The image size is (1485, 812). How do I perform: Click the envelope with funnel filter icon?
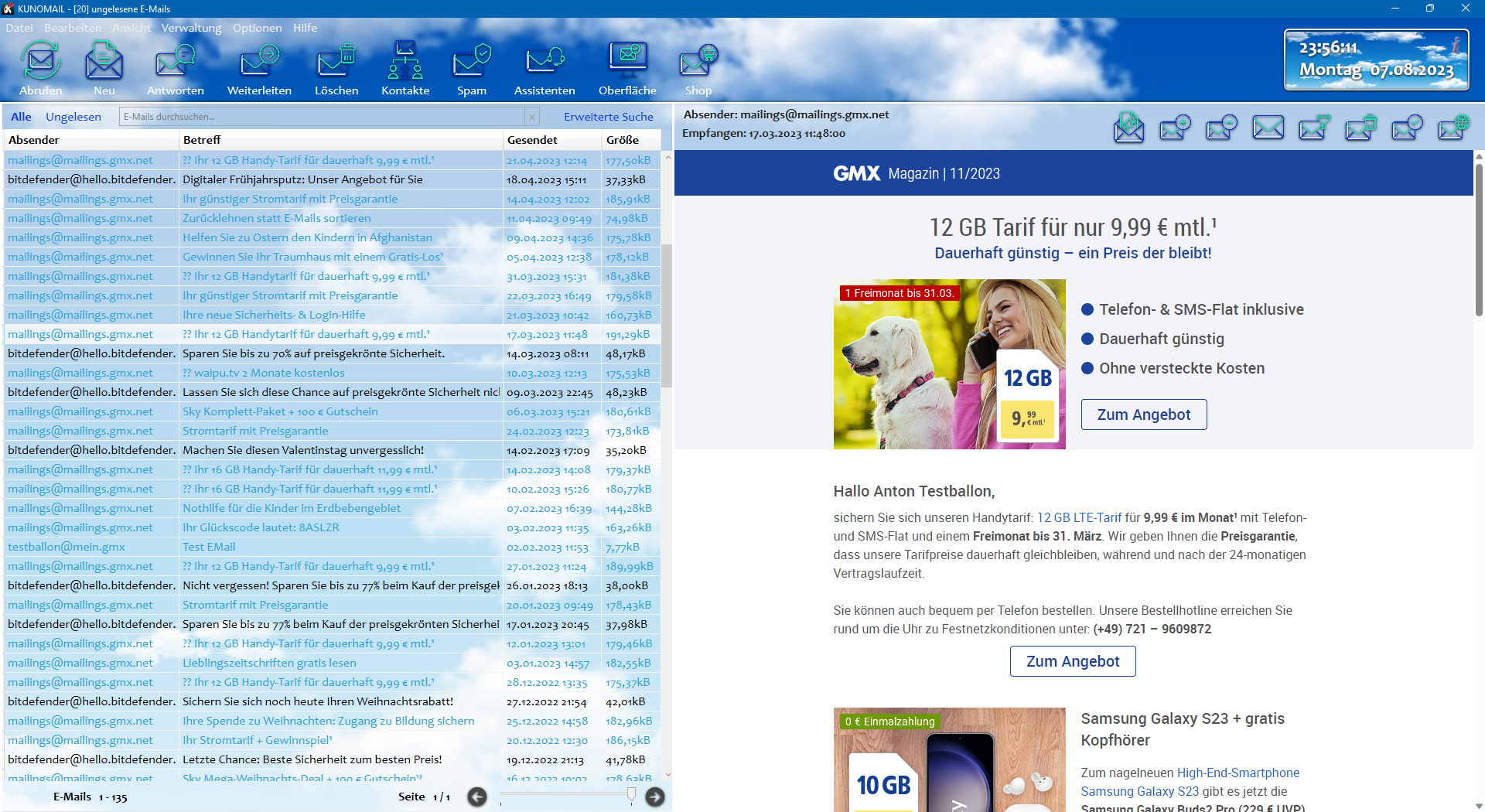click(1314, 127)
